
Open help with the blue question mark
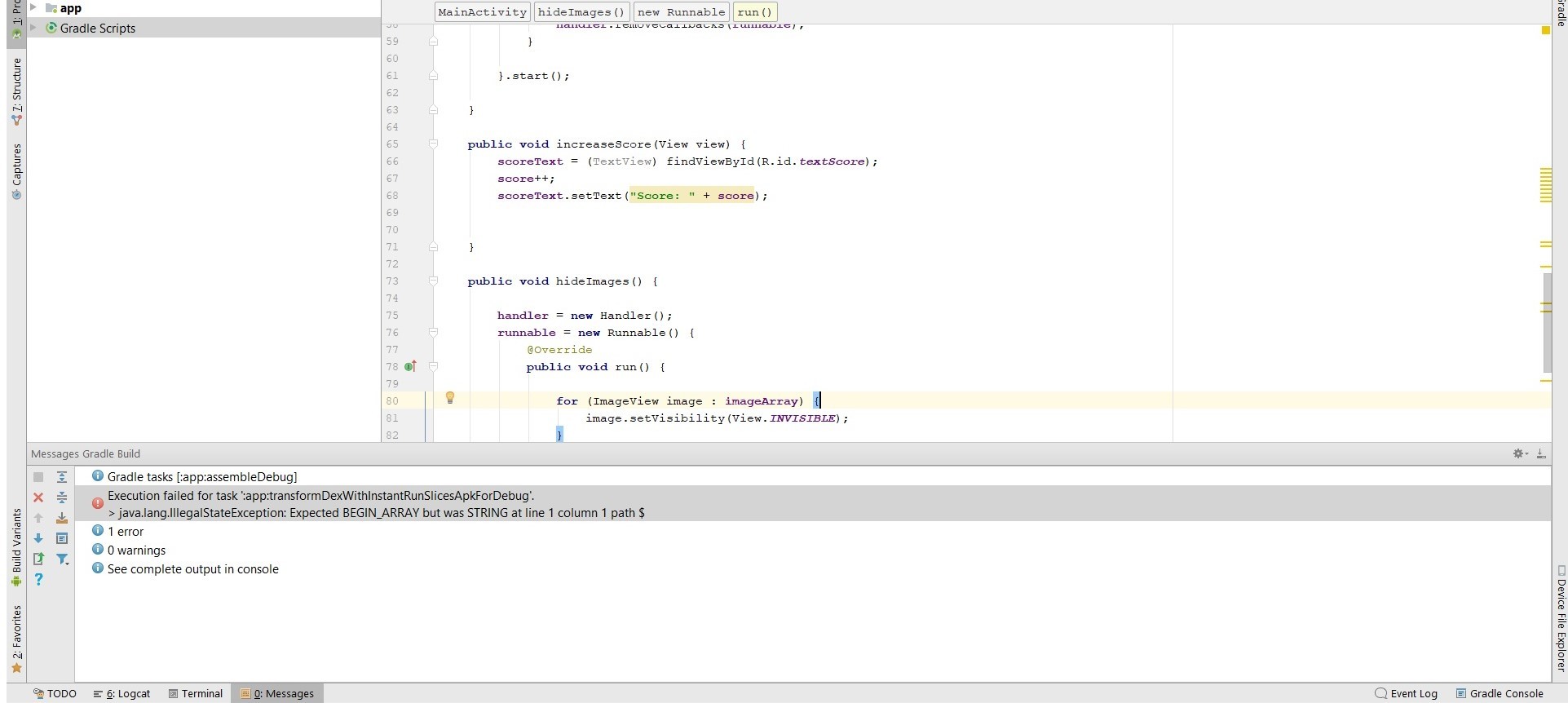coord(38,579)
